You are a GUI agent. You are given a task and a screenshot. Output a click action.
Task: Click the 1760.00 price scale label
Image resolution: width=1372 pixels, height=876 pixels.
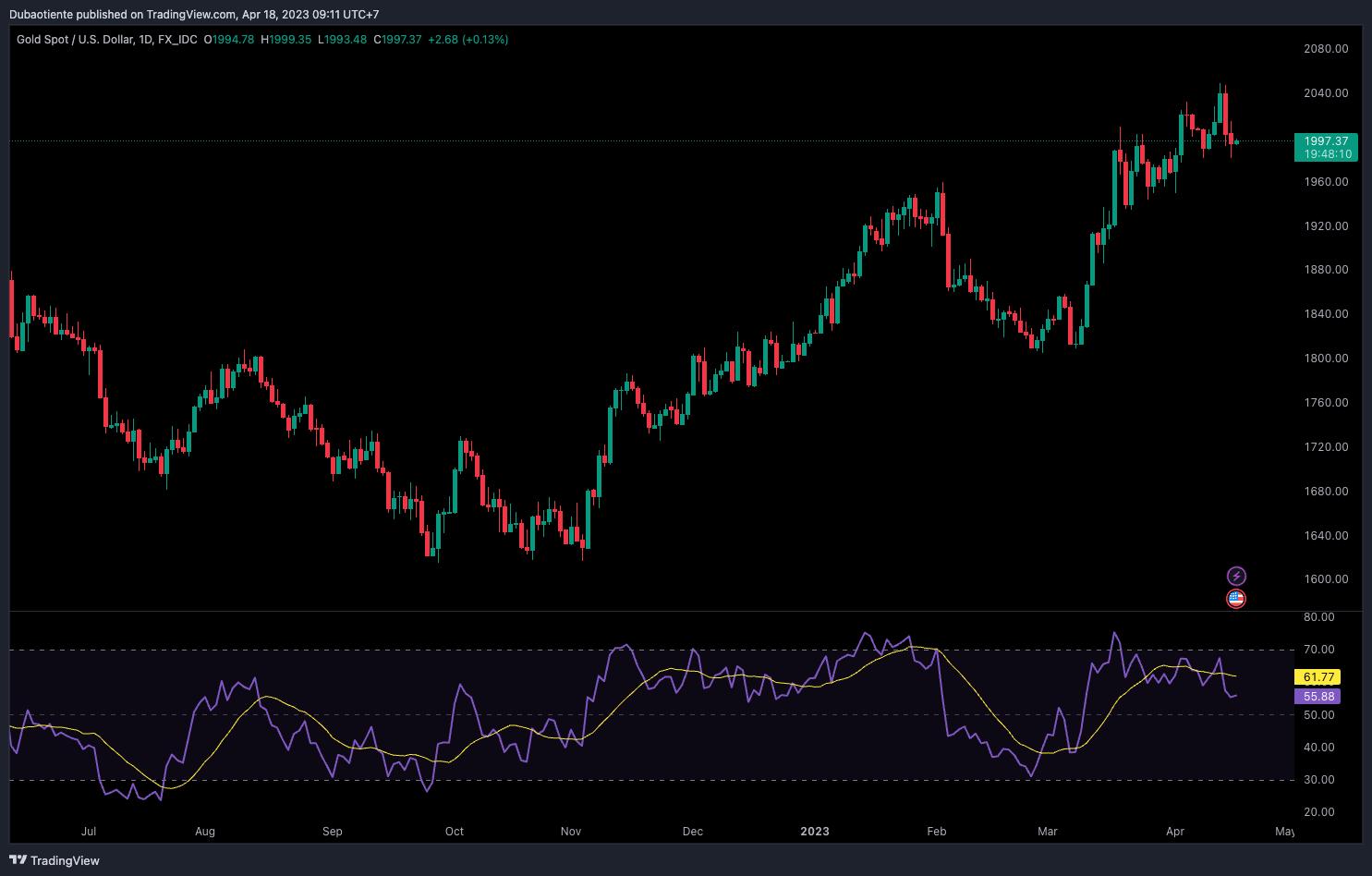click(x=1326, y=403)
